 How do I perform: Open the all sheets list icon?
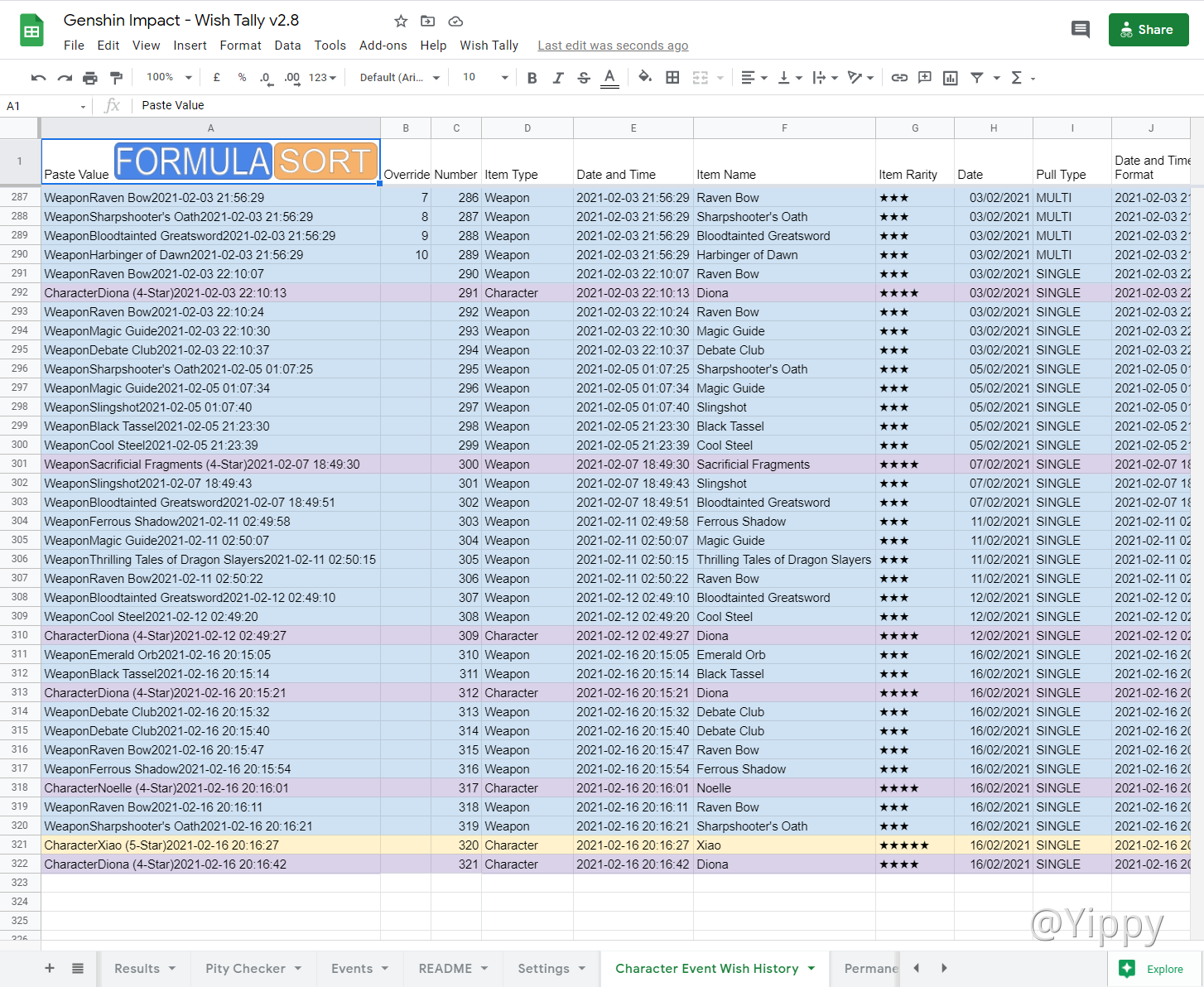(x=78, y=968)
